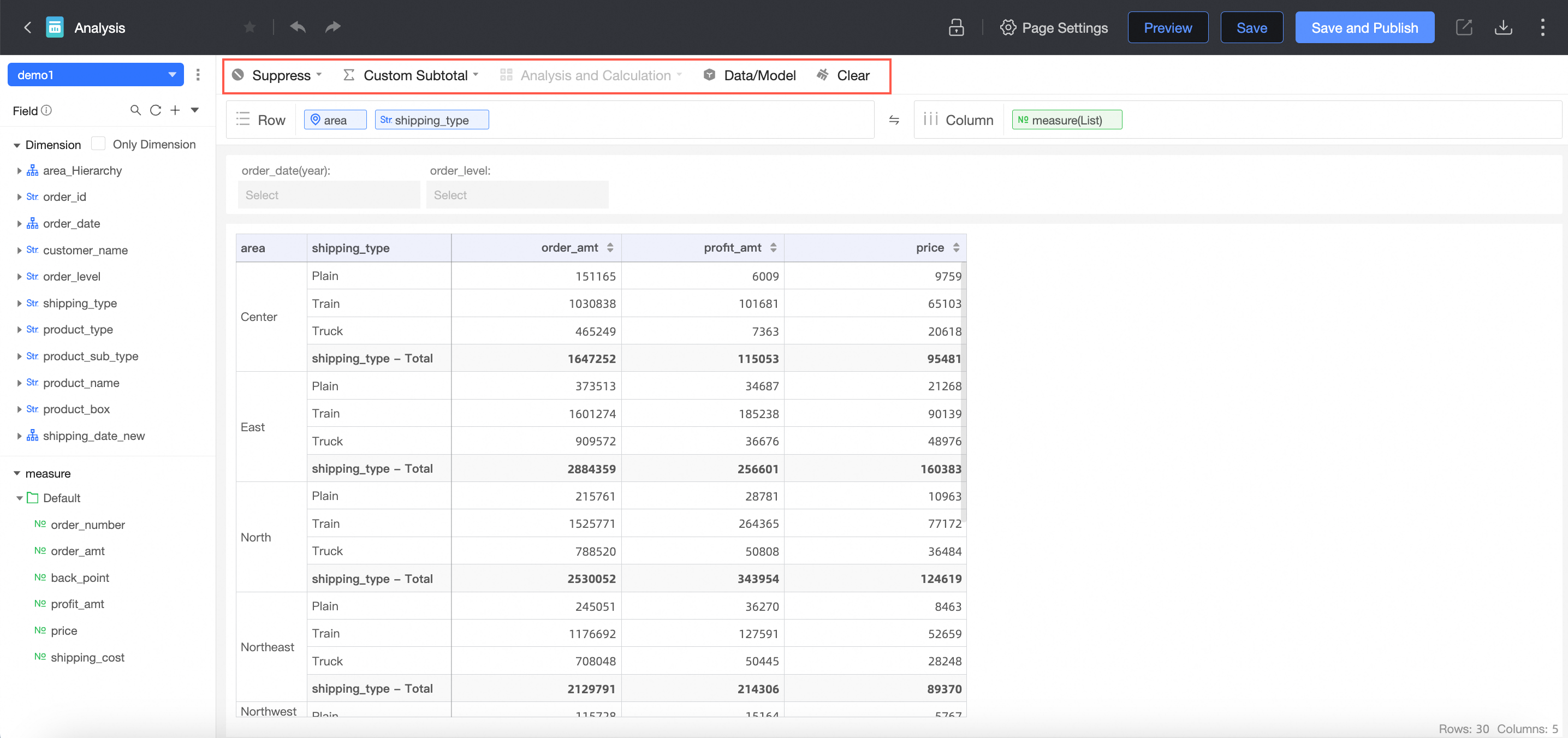Open external share icon
This screenshot has width=1568, height=738.
point(1463,27)
